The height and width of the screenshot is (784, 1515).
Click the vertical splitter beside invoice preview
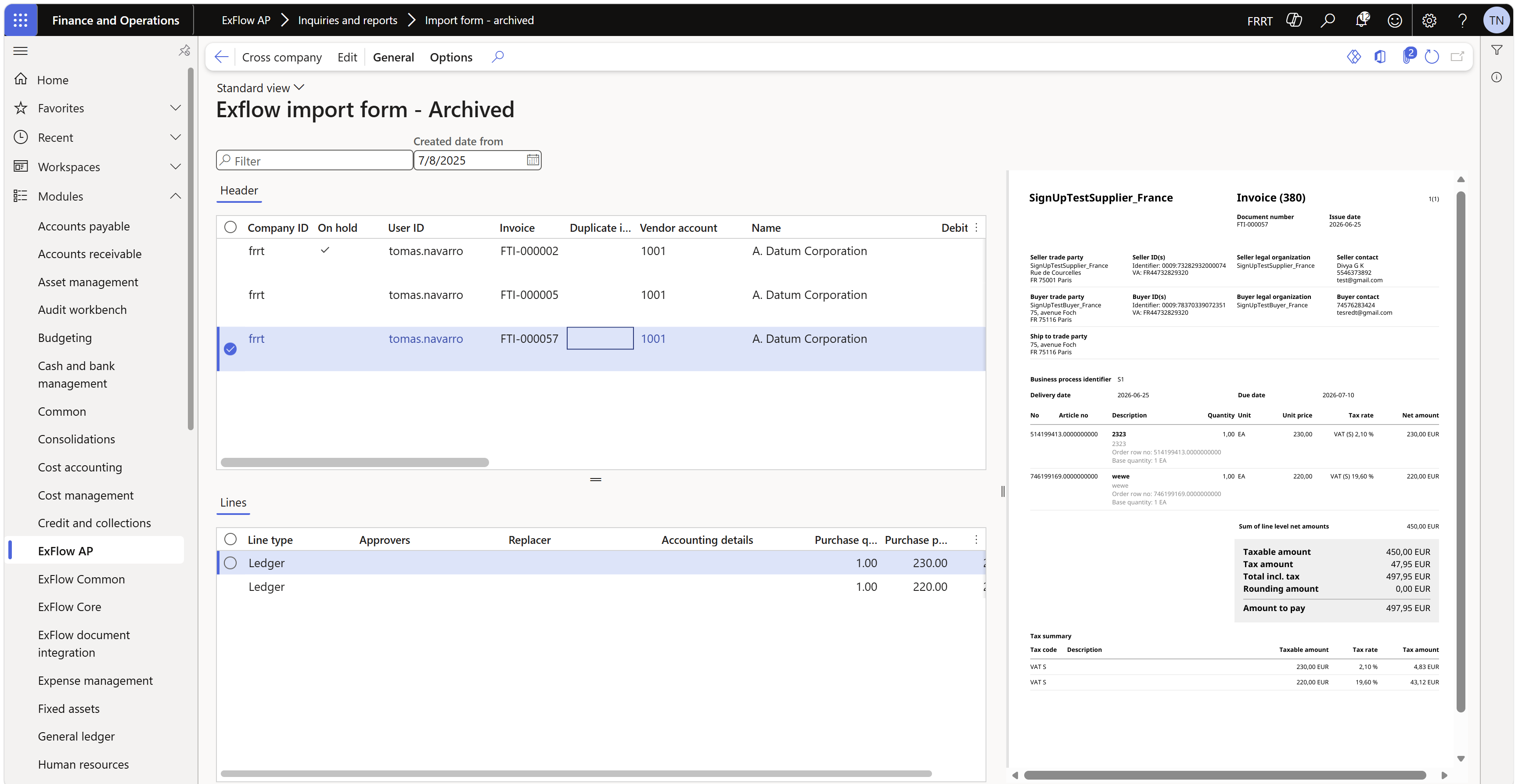pyautogui.click(x=1003, y=491)
